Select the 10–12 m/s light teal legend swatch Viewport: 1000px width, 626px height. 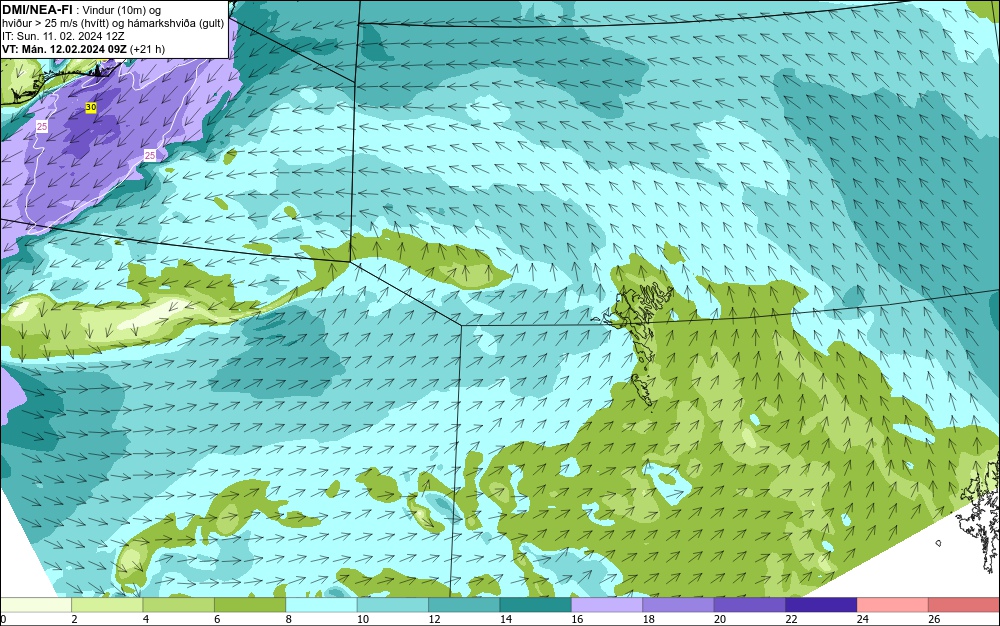[x=393, y=605]
